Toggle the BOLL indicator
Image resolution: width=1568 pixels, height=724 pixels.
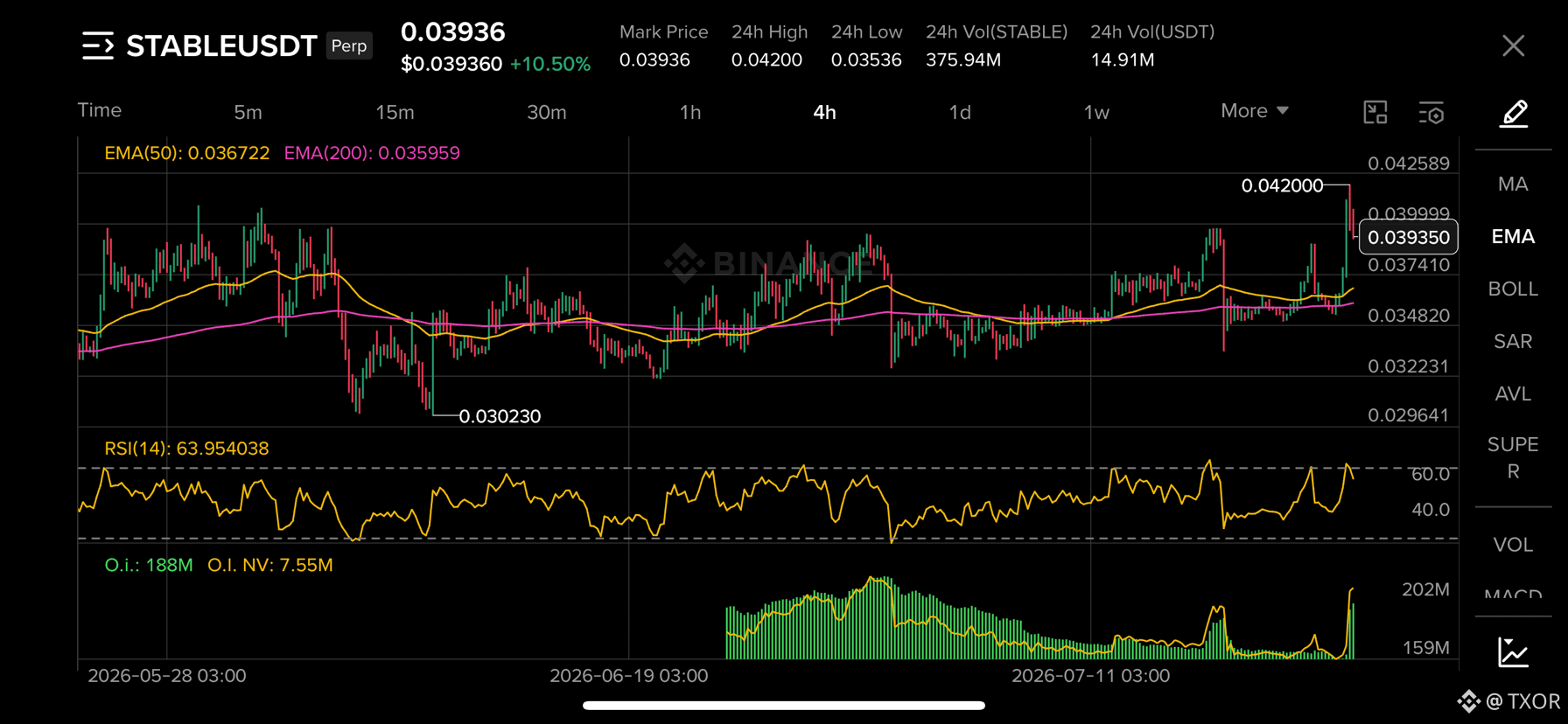[x=1513, y=289]
